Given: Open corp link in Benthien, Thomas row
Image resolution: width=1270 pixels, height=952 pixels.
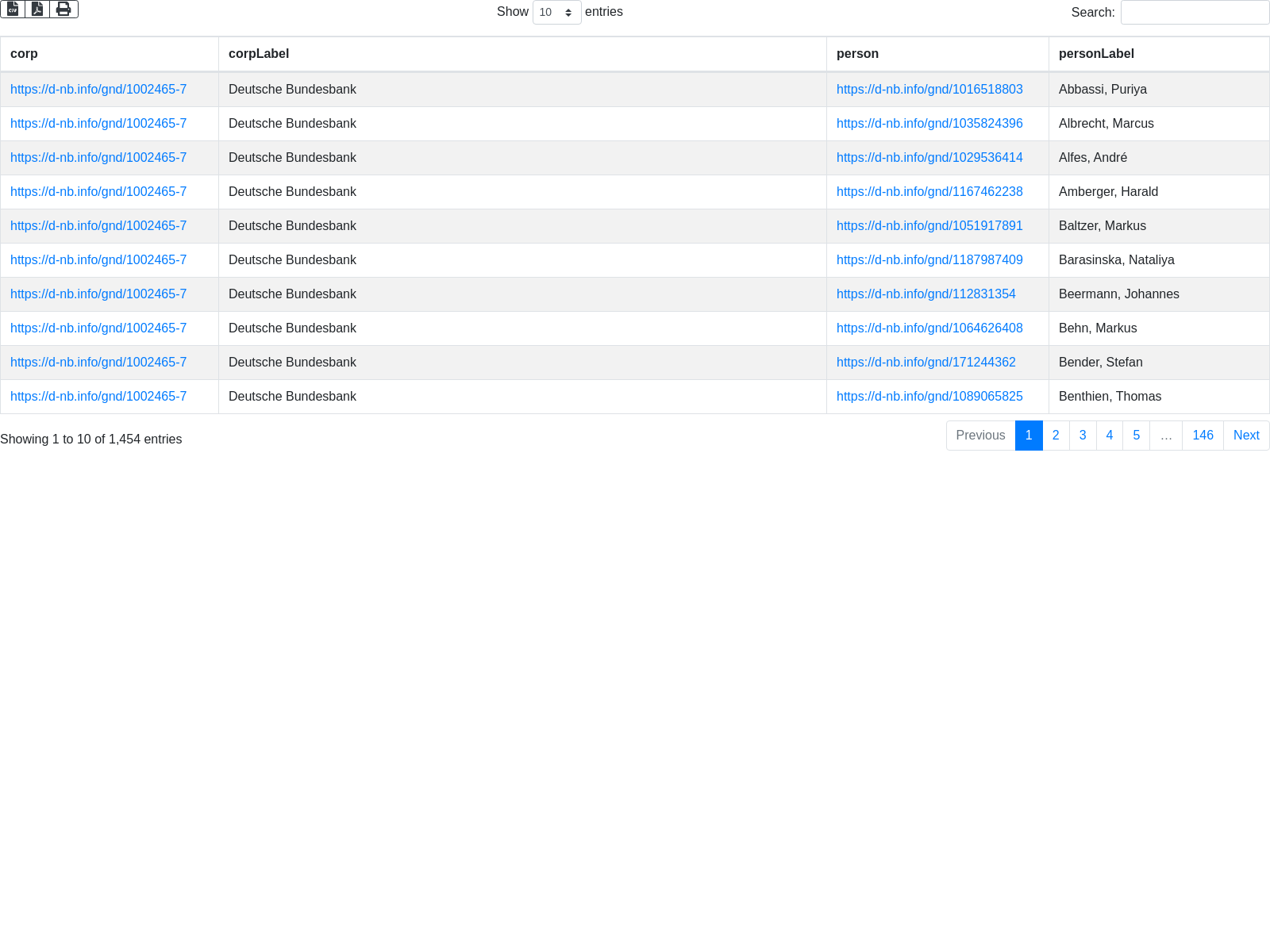Looking at the screenshot, I should (x=98, y=397).
